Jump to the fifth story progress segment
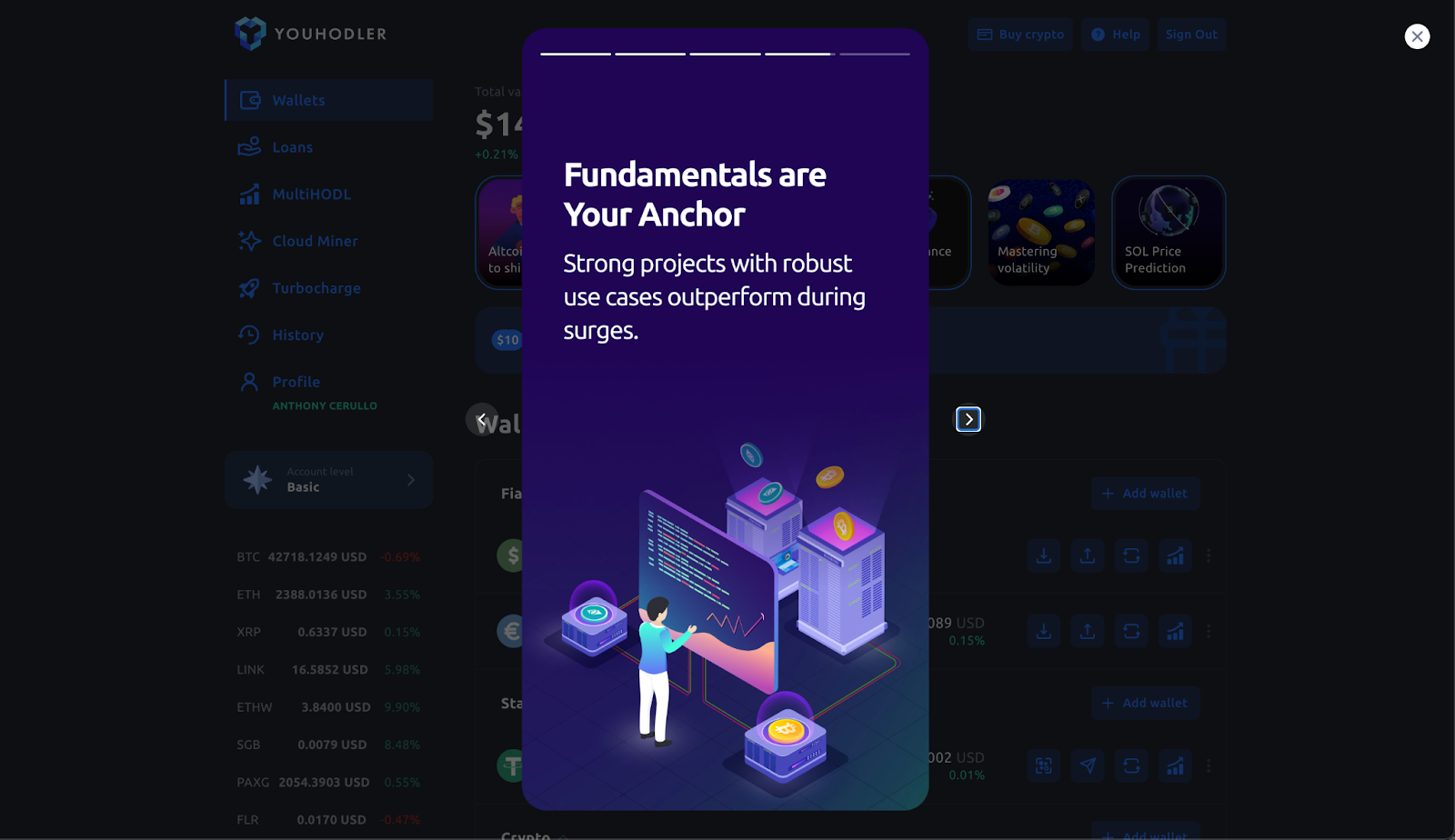The width and height of the screenshot is (1455, 840). (875, 54)
